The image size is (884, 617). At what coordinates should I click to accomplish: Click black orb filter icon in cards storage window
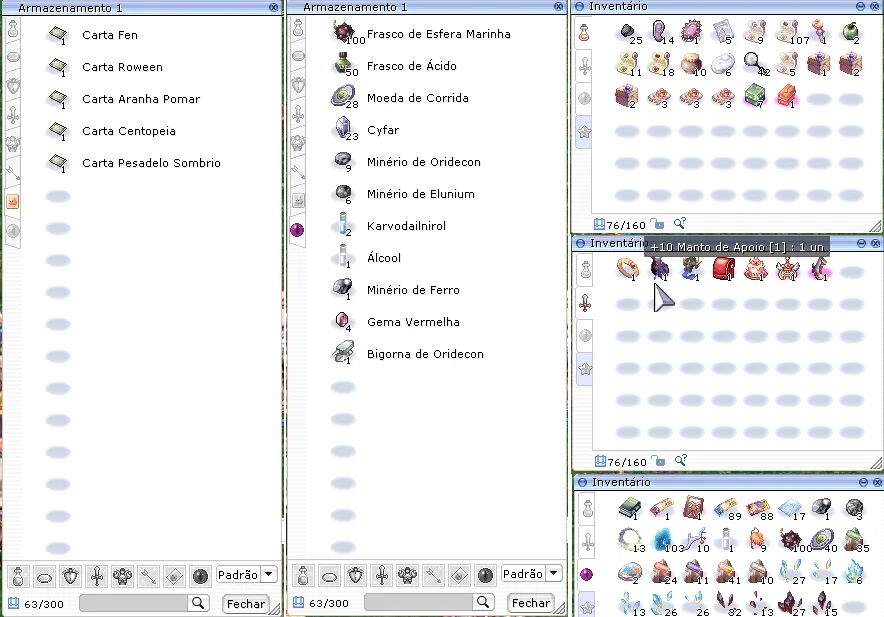coord(200,576)
